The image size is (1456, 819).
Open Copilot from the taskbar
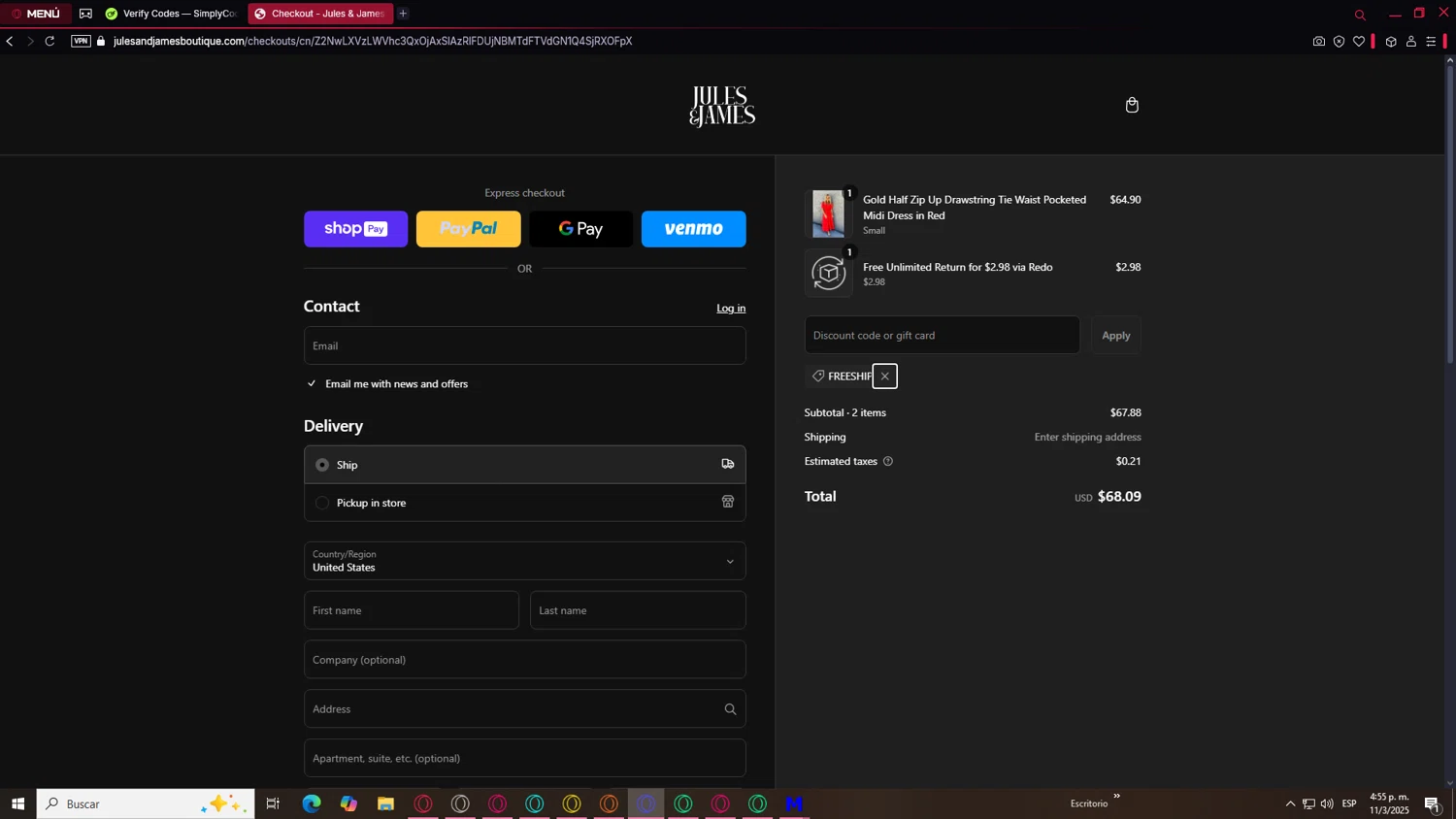point(348,803)
